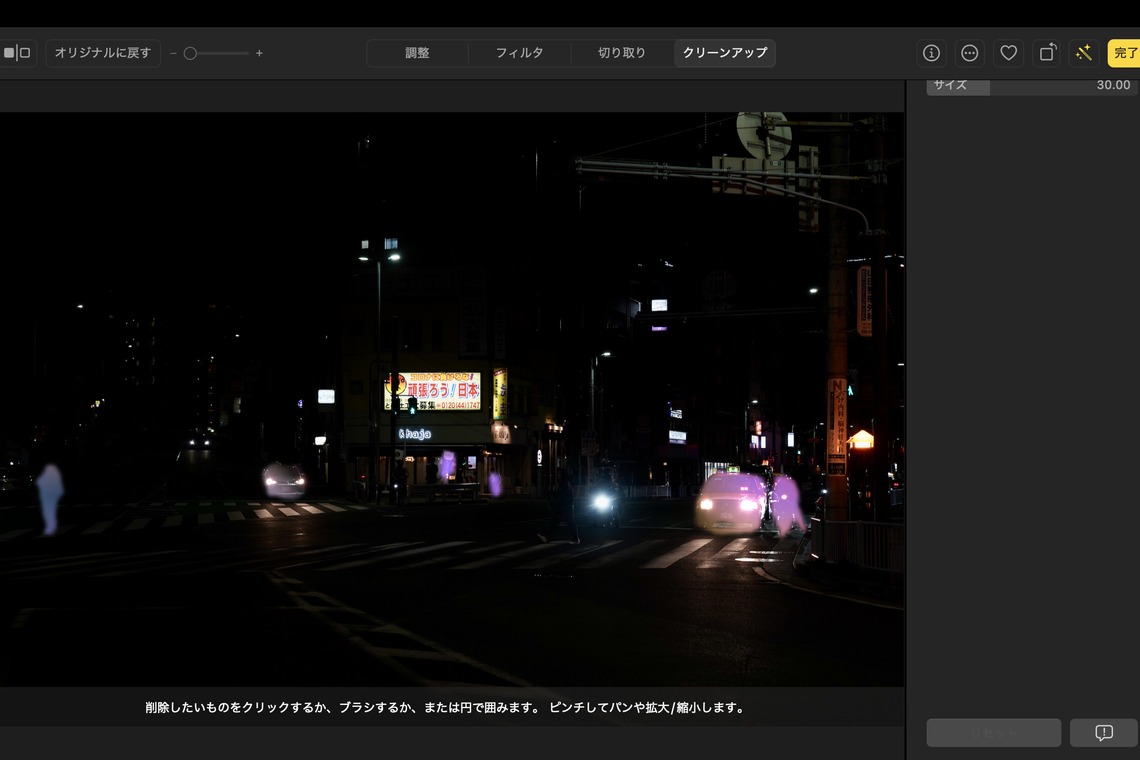Open the feedback speech bubble
Image resolution: width=1140 pixels, height=760 pixels.
pyautogui.click(x=1102, y=732)
